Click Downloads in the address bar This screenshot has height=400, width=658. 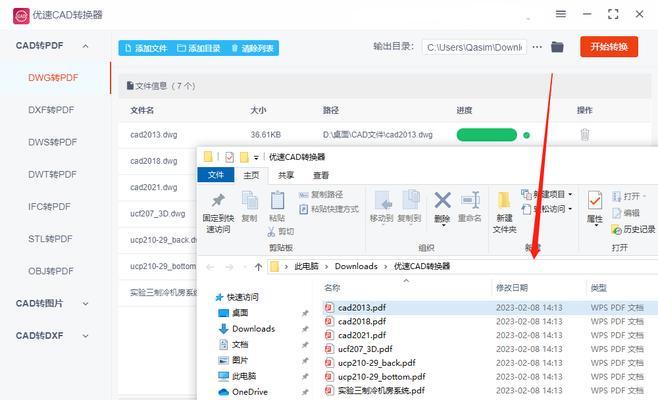tap(356, 266)
